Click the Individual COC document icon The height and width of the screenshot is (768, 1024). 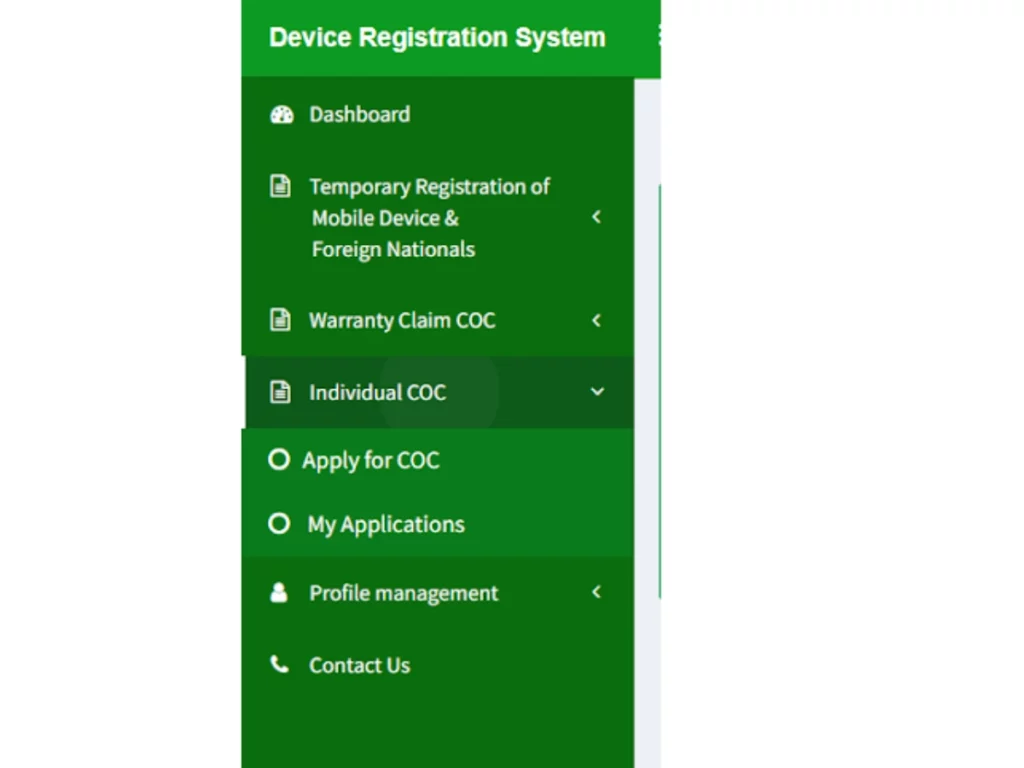[281, 393]
